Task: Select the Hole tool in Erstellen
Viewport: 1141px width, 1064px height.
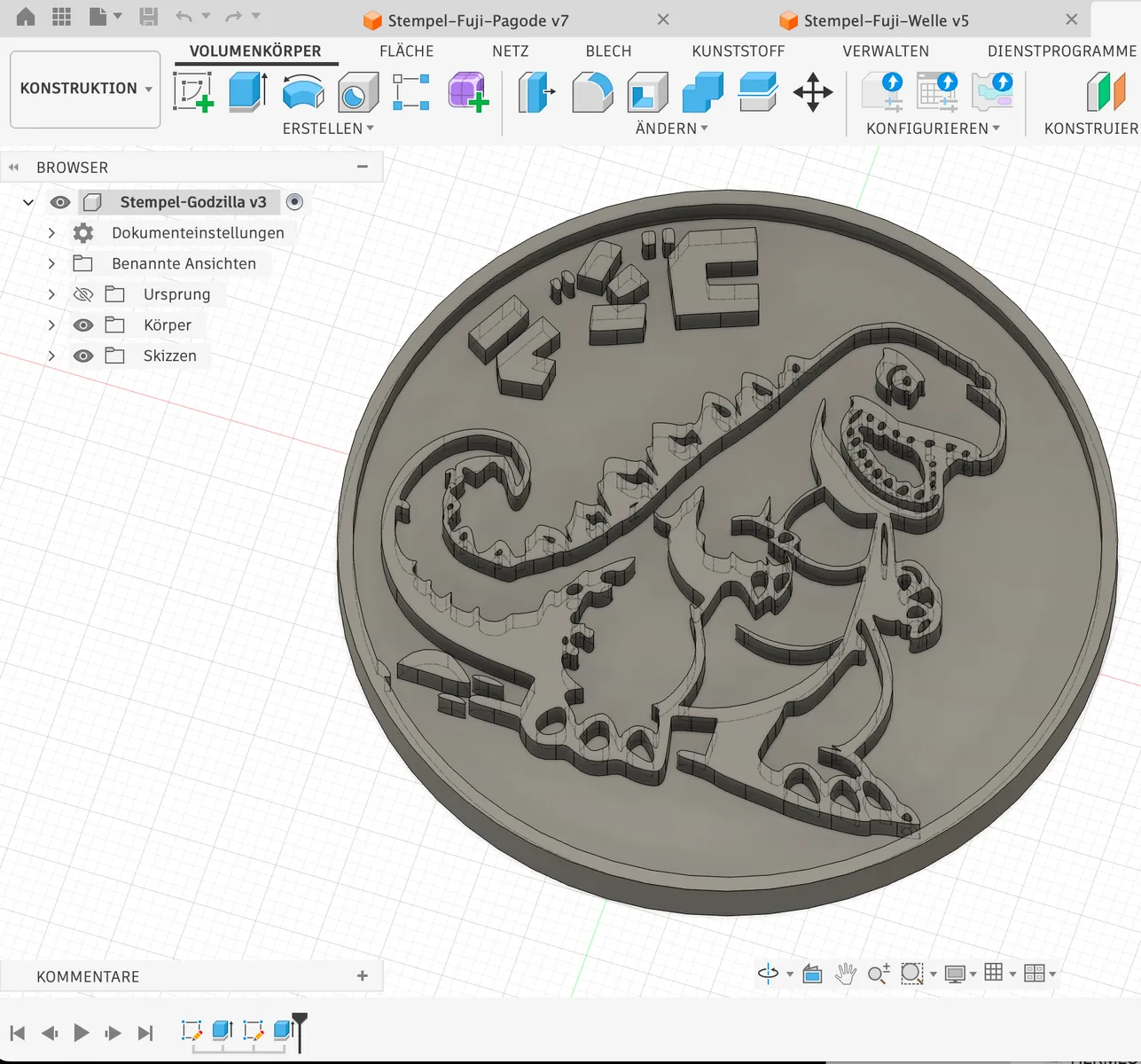Action: click(x=358, y=91)
